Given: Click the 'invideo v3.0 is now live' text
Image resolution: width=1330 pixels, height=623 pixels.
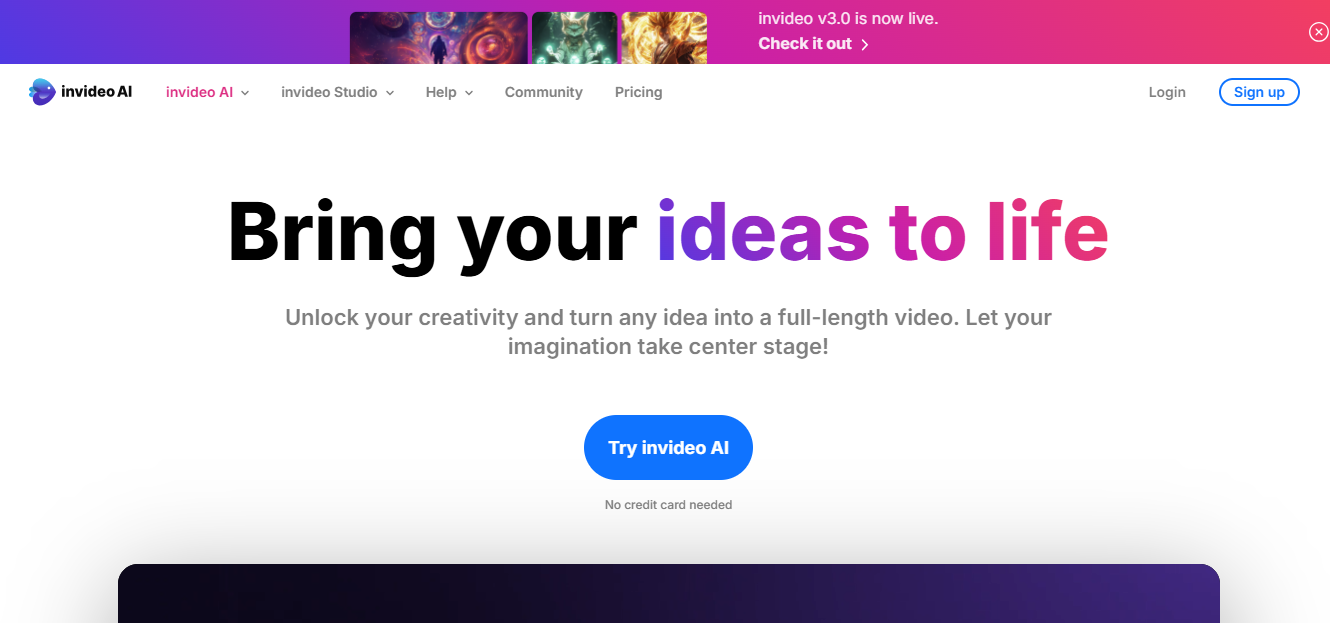Looking at the screenshot, I should (x=848, y=19).
